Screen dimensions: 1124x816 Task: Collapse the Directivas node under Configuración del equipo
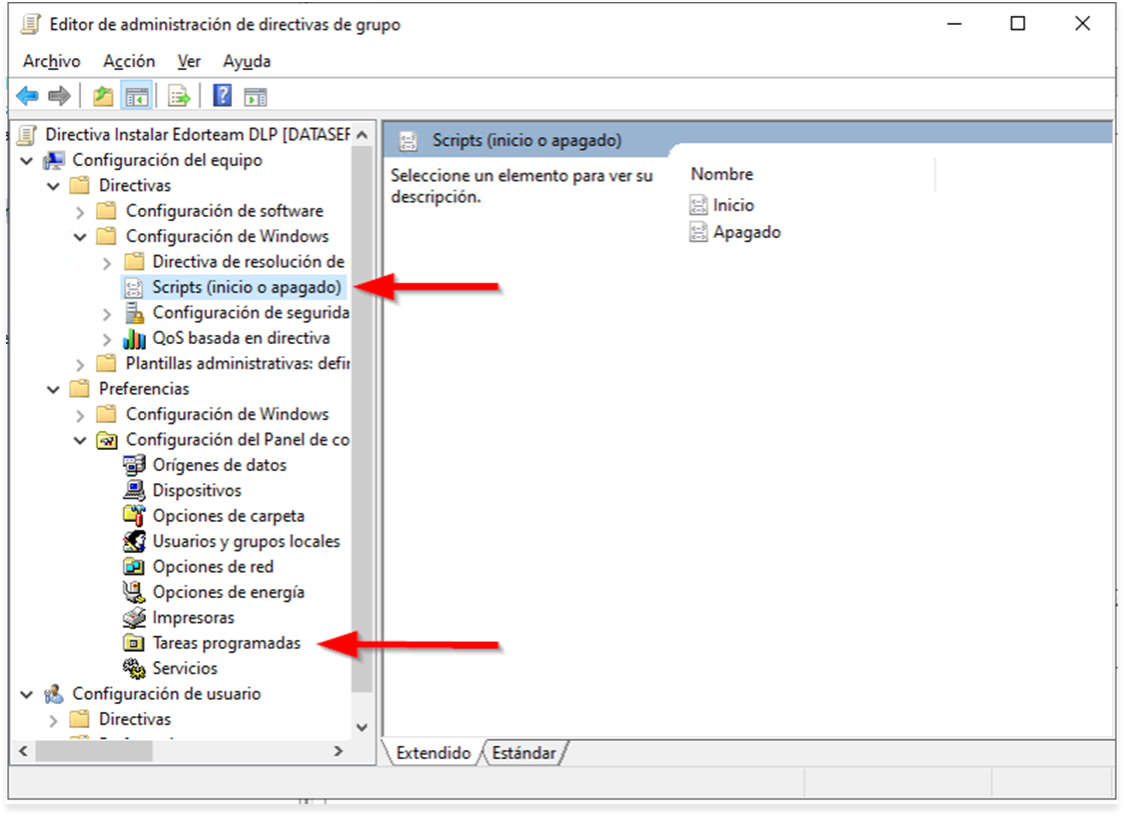(54, 186)
